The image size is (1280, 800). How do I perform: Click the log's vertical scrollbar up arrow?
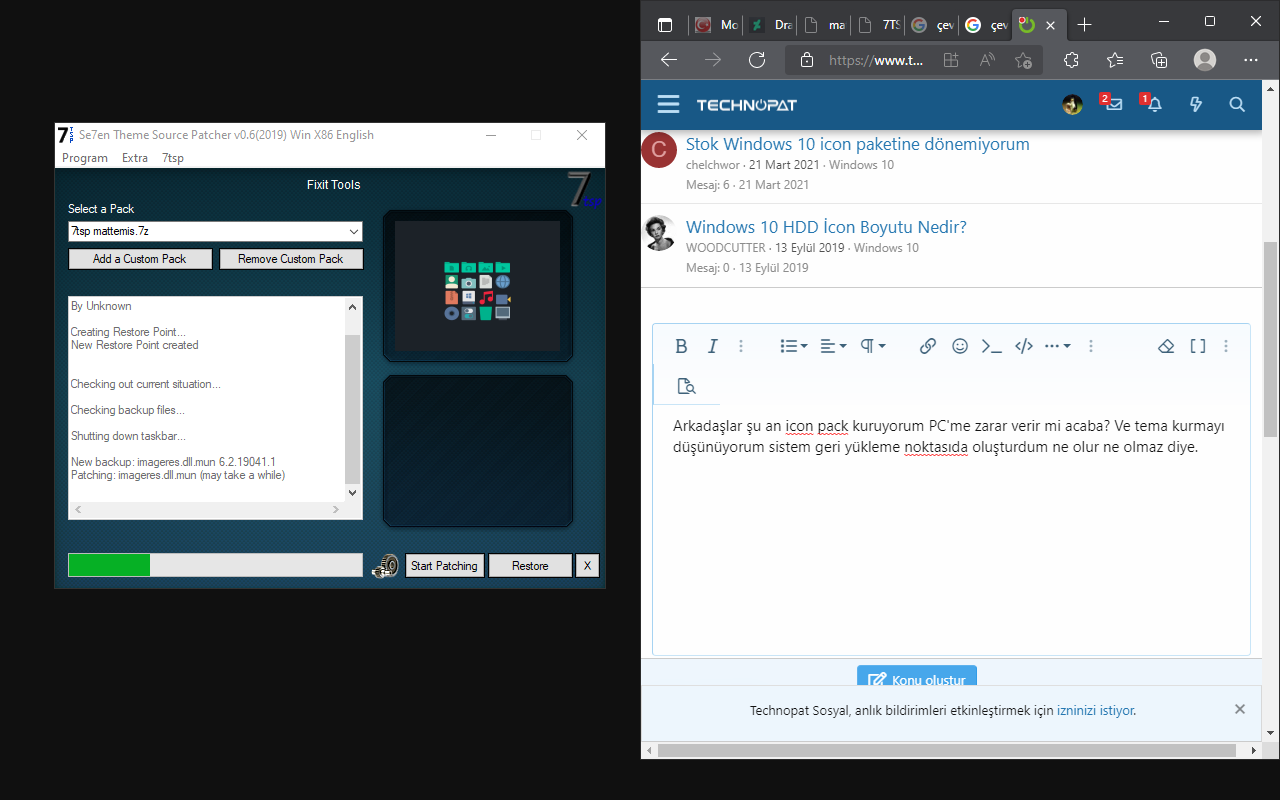point(352,307)
